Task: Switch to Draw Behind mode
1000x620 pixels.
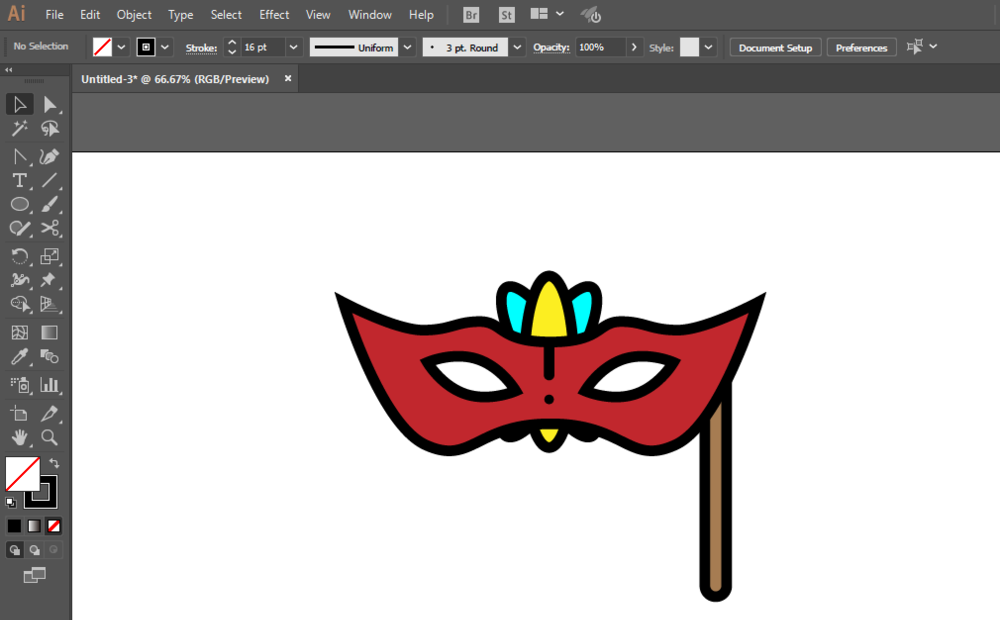Action: (x=34, y=550)
